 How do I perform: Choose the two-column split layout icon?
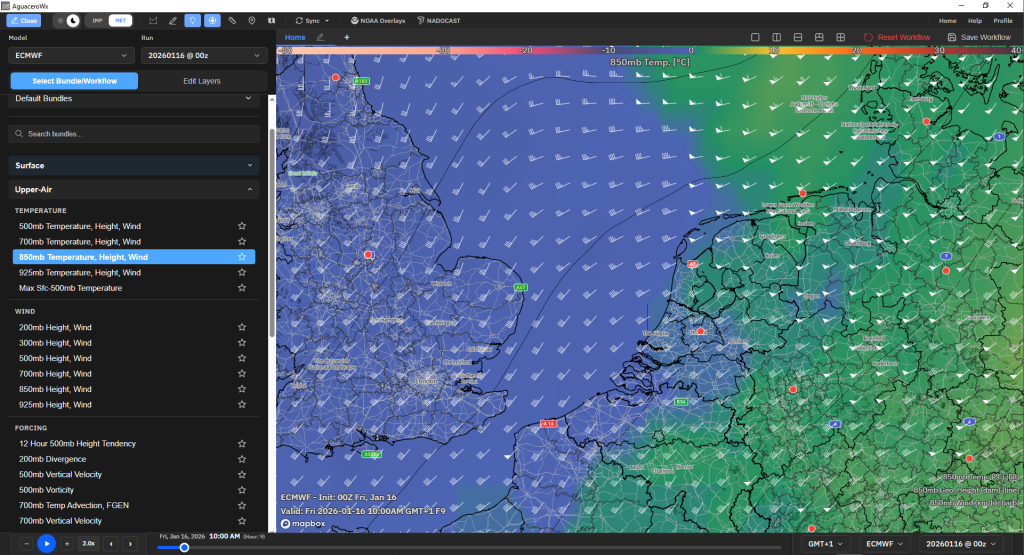pos(776,37)
